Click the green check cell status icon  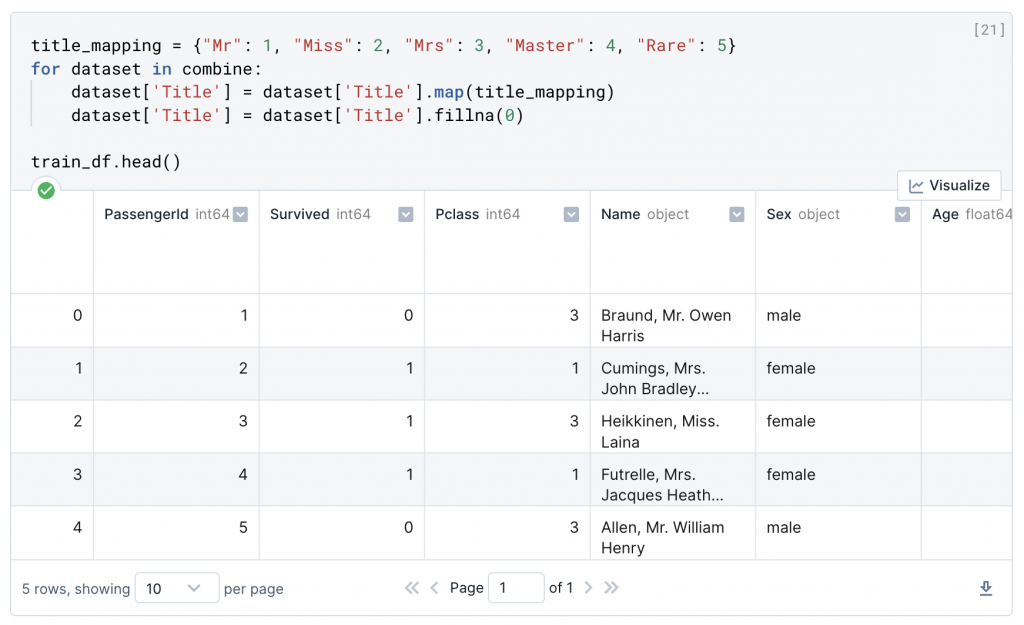click(46, 190)
